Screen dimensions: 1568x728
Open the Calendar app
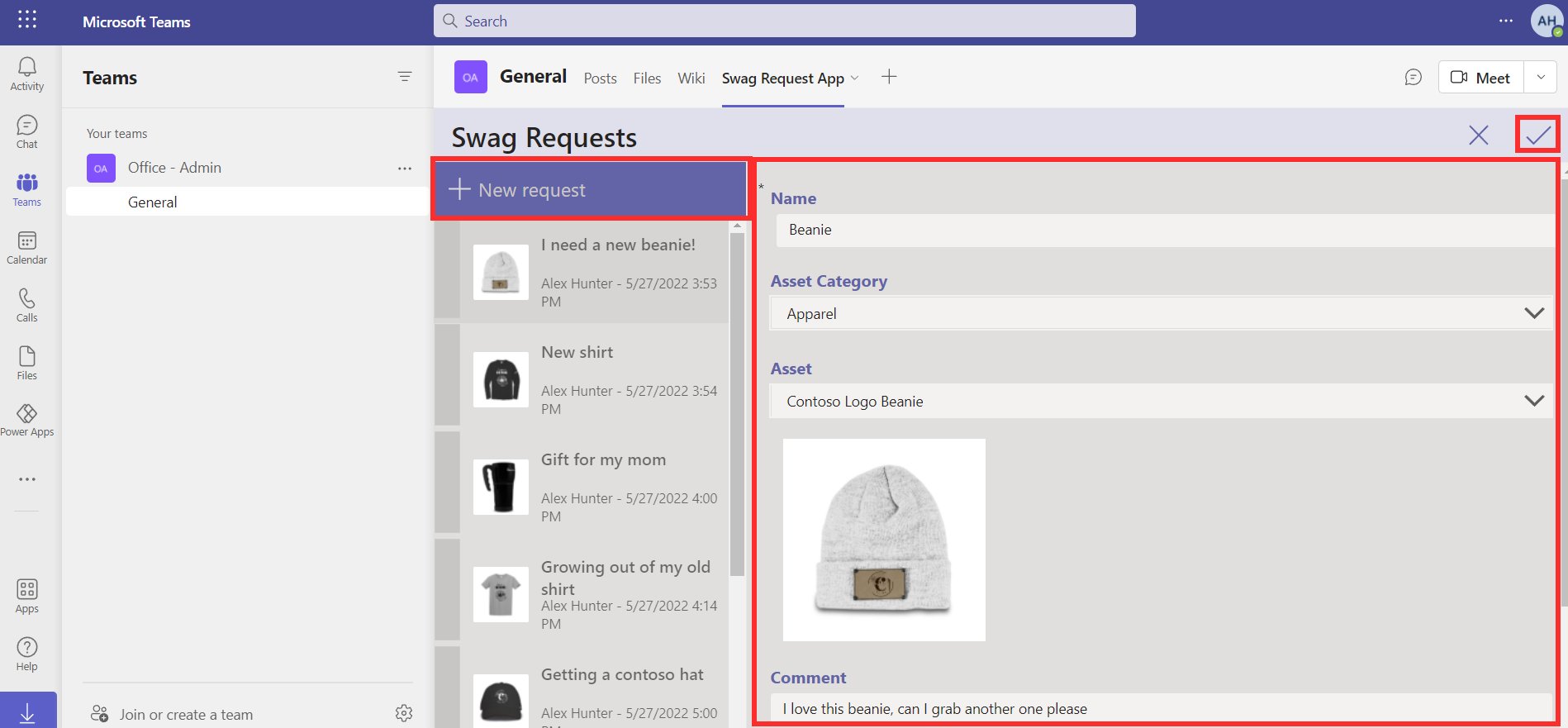click(x=27, y=248)
